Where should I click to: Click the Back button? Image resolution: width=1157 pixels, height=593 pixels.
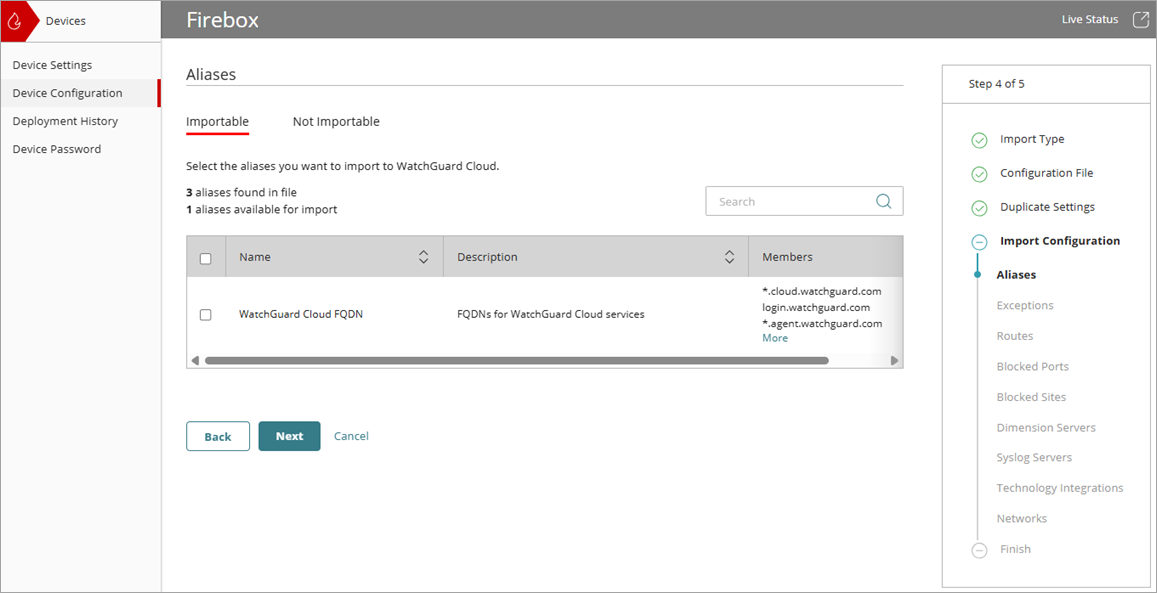point(218,436)
